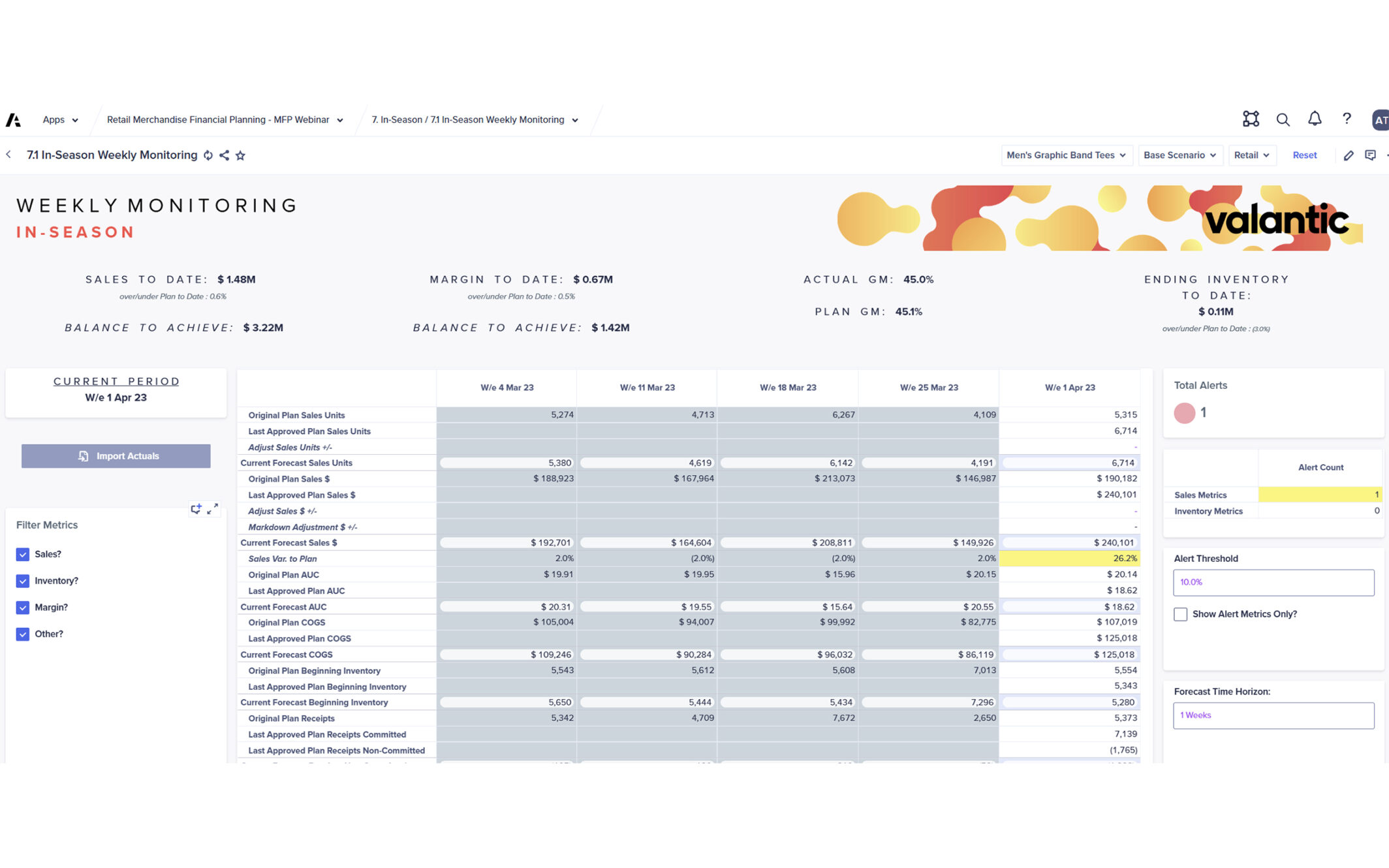Click the pencil edit page icon
This screenshot has width=1389, height=868.
tap(1349, 155)
